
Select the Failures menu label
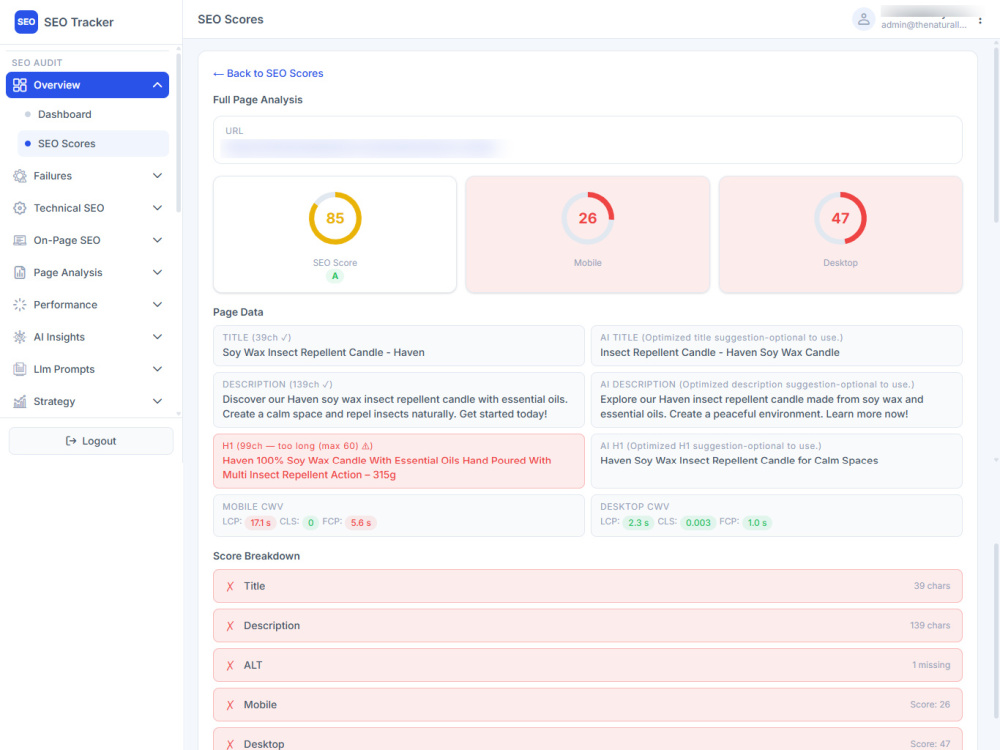[x=52, y=176]
